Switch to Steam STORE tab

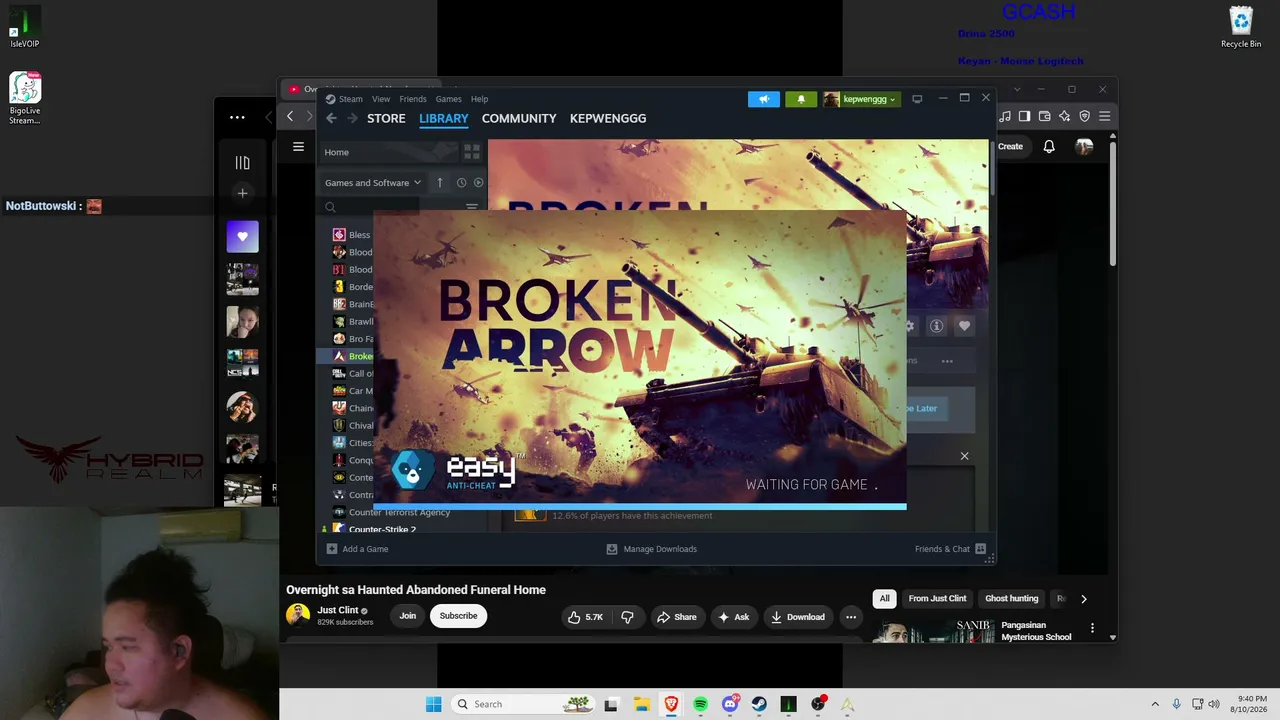tap(386, 118)
